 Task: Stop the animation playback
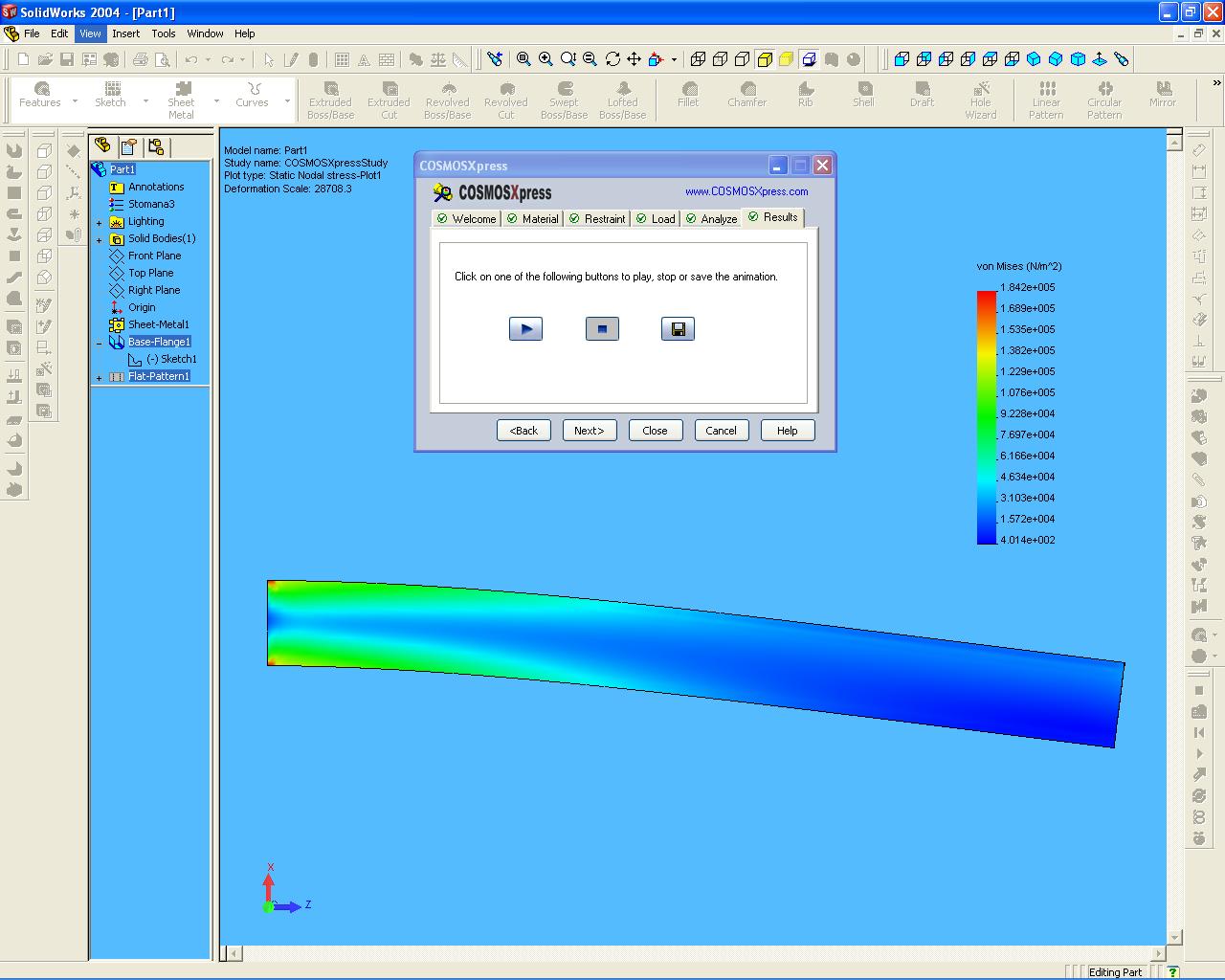click(602, 329)
